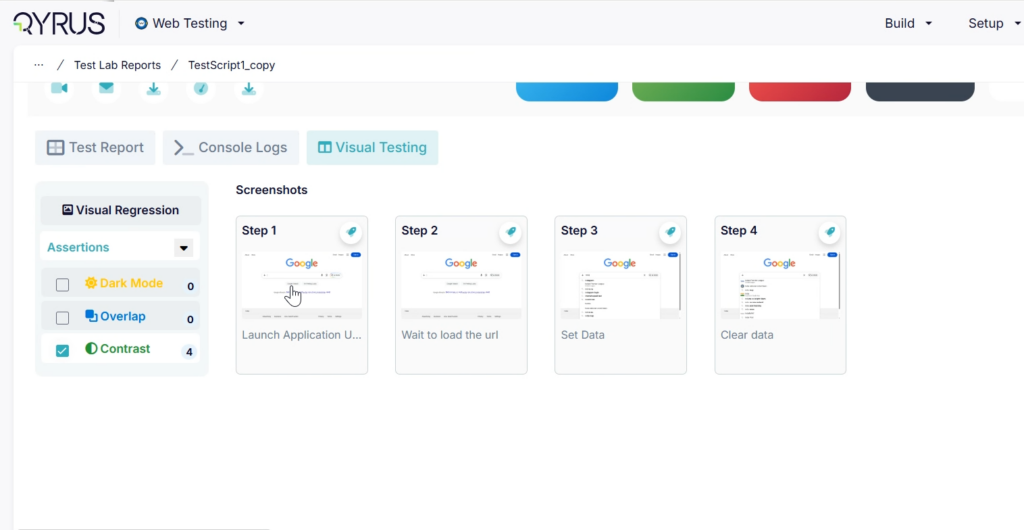Click the rocket icon on Step 1 card
The image size is (1024, 530).
click(351, 232)
